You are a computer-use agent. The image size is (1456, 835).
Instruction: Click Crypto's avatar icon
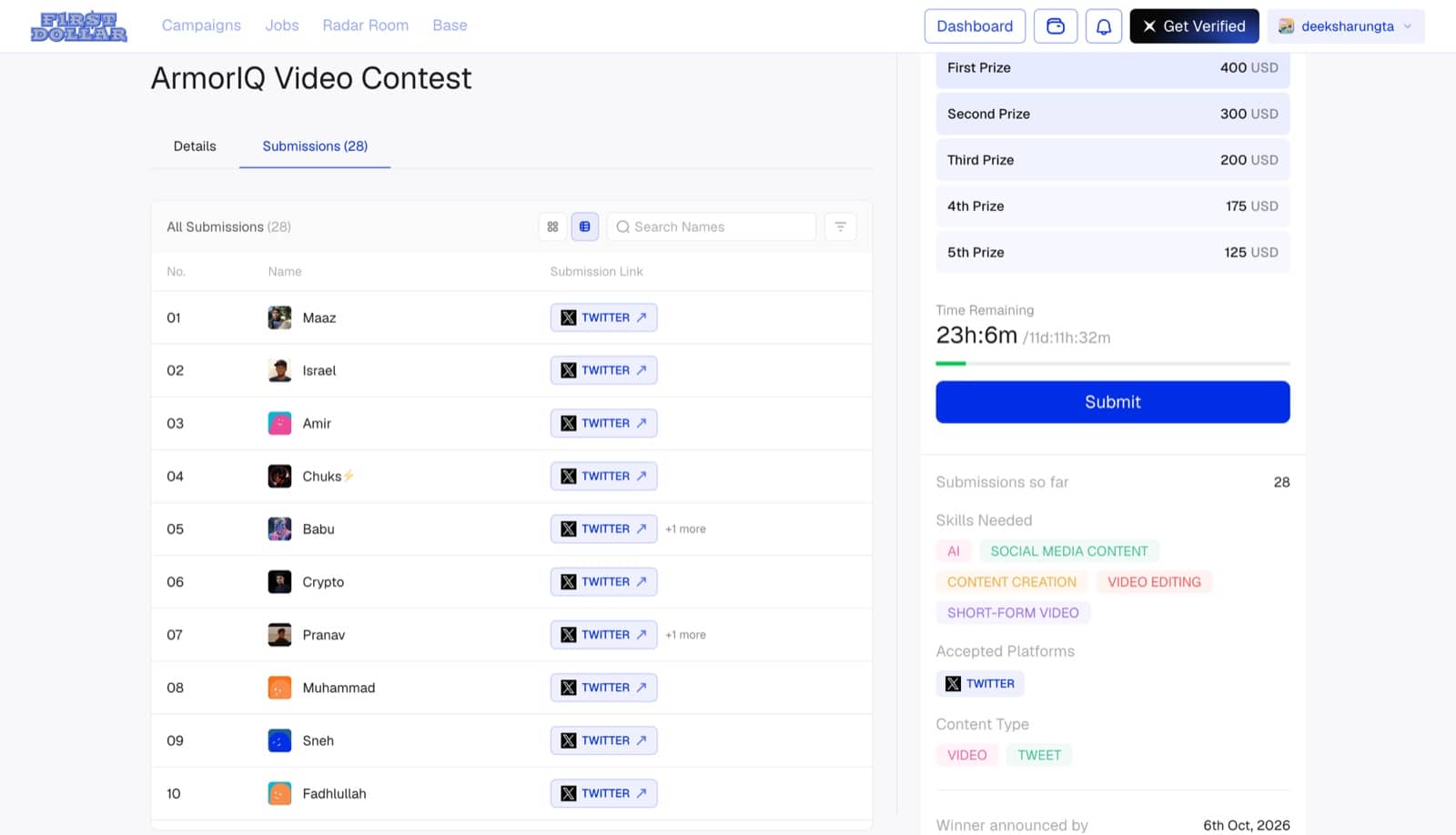(279, 581)
